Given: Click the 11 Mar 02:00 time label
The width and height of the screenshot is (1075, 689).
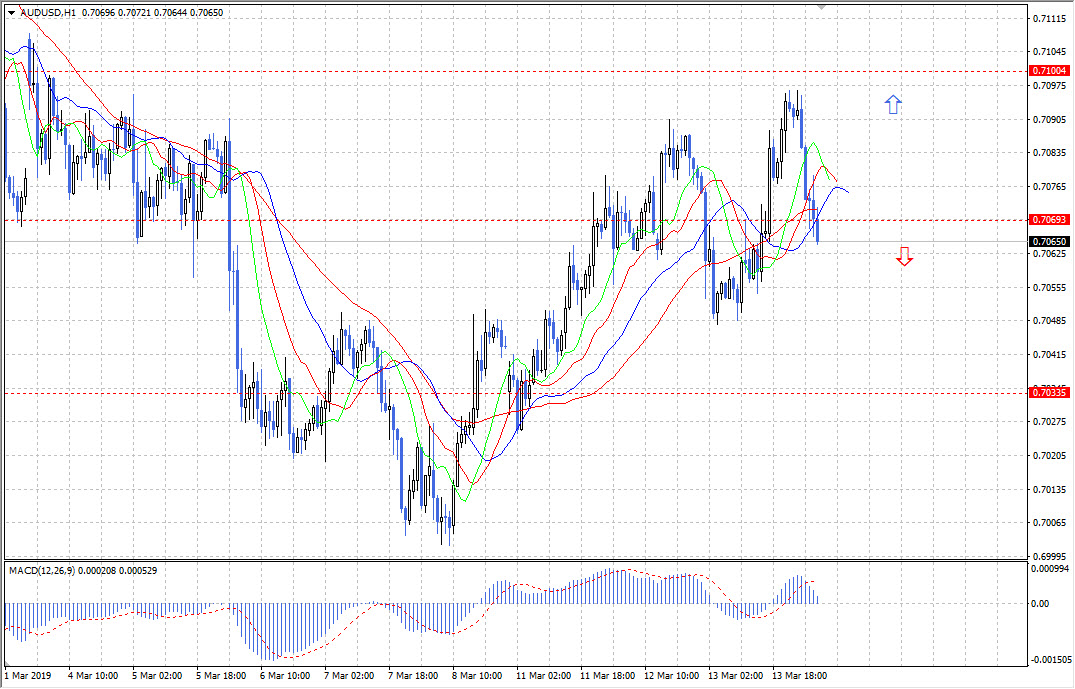Looking at the screenshot, I should click(x=544, y=676).
